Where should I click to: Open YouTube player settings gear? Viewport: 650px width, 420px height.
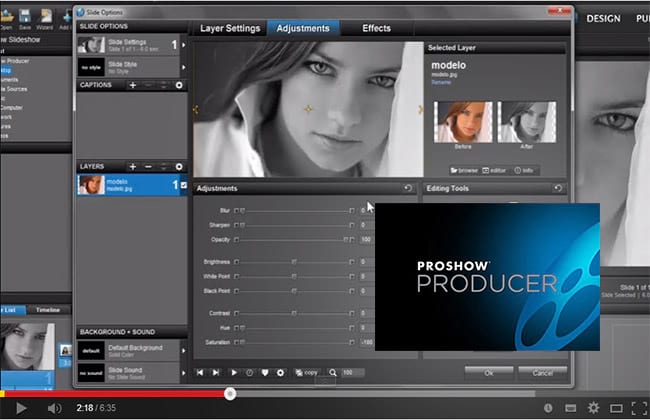(x=594, y=408)
